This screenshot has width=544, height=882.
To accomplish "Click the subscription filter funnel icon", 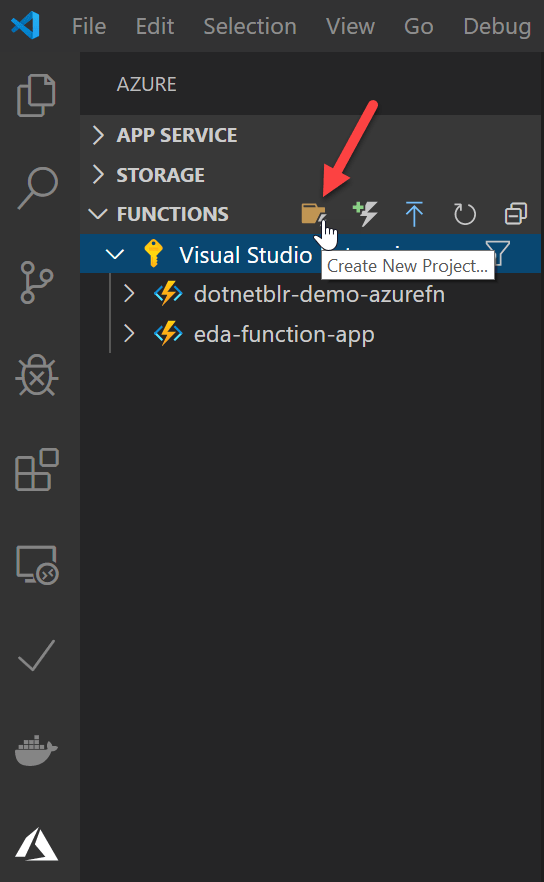I will click(498, 252).
